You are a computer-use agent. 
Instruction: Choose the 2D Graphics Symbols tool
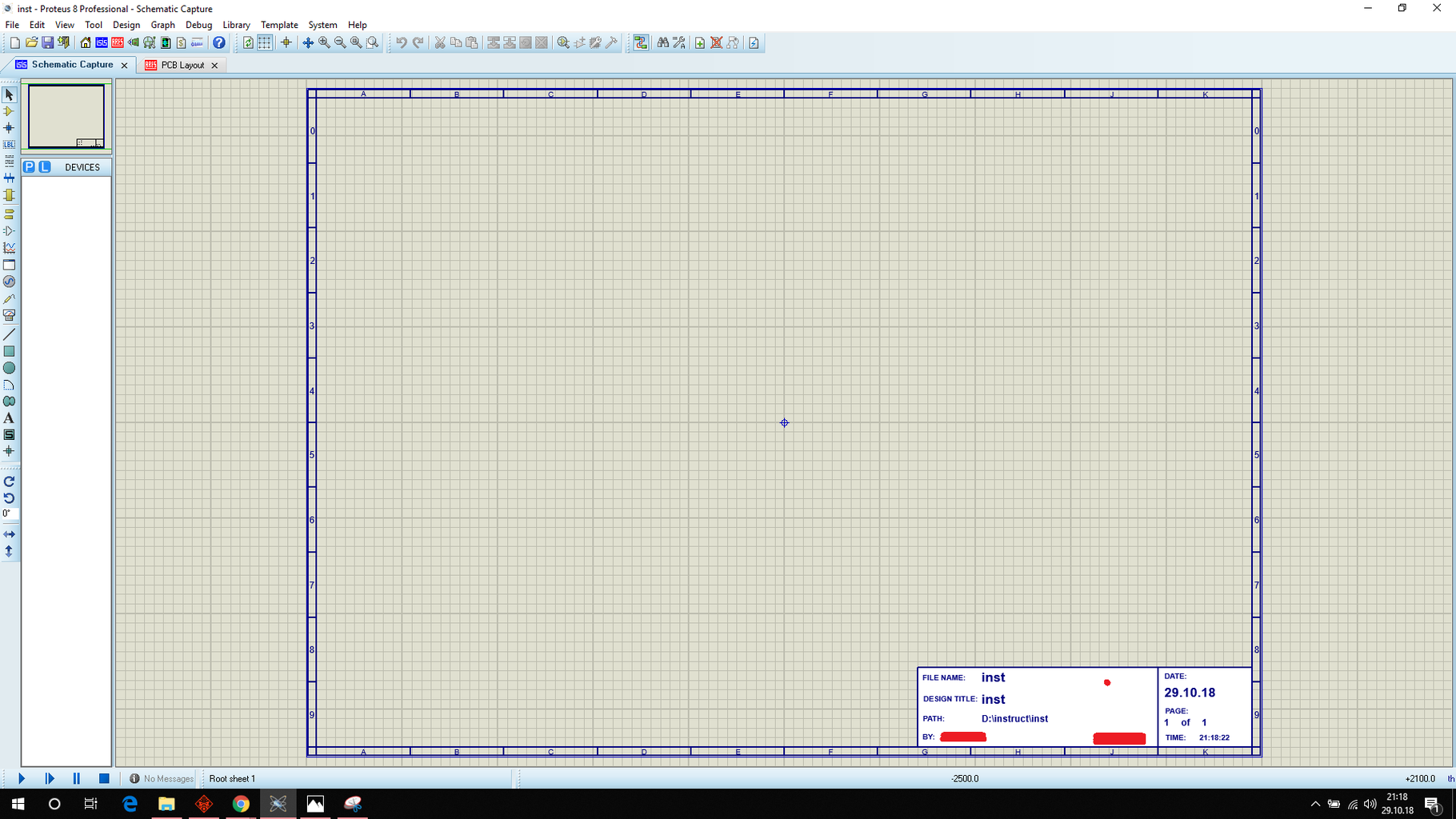(9, 435)
